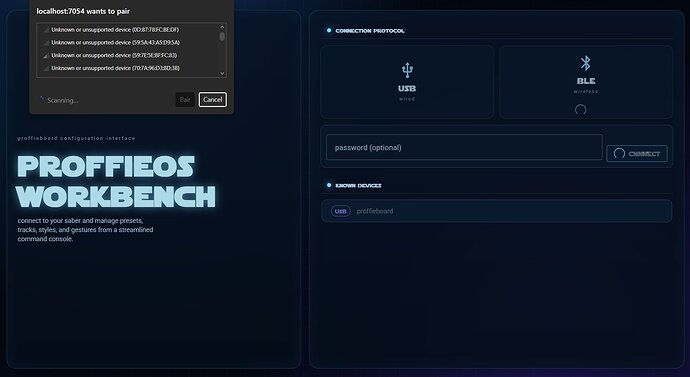Click the pairing list scrollbar thumb

222,37
